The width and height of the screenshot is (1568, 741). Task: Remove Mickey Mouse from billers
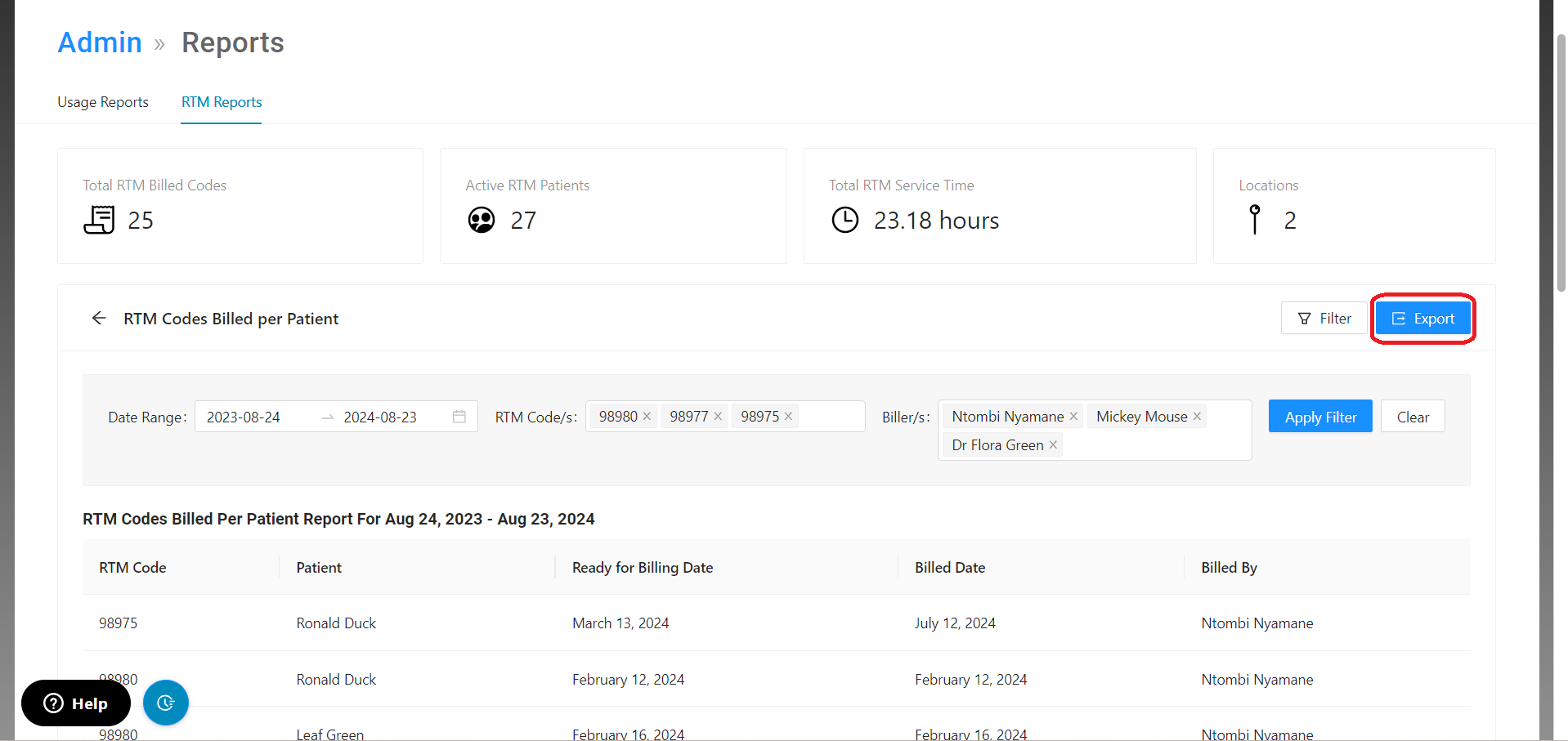(x=1197, y=417)
